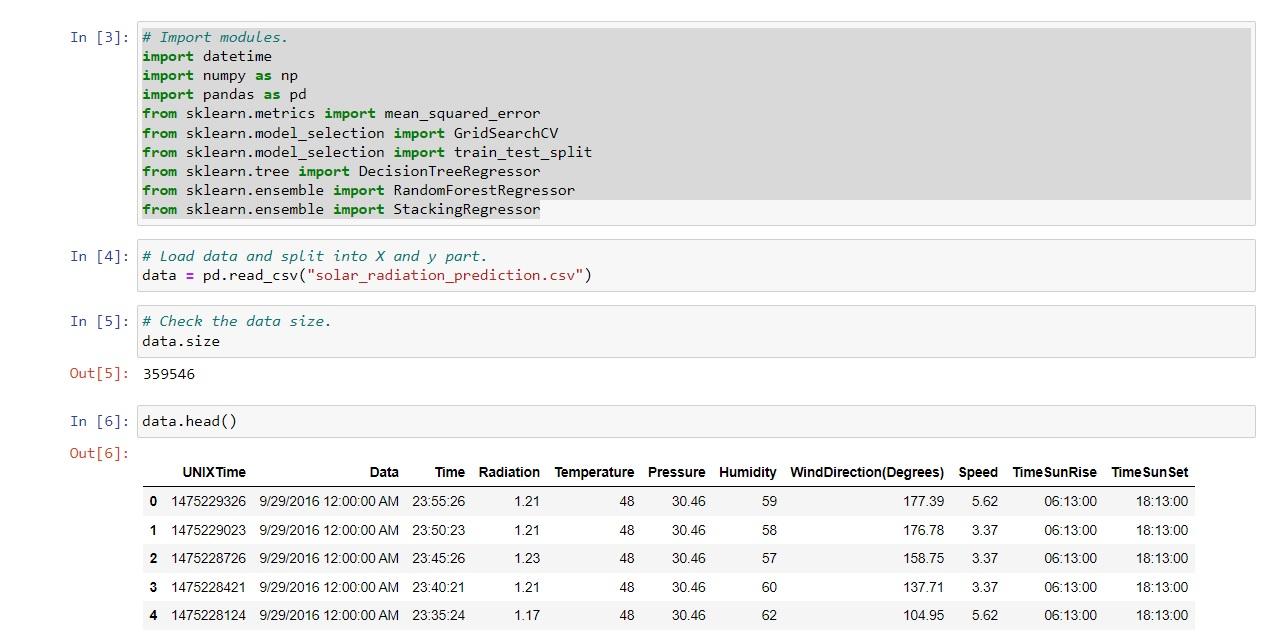Click the UNIXTime cell 1475229023

(208, 530)
